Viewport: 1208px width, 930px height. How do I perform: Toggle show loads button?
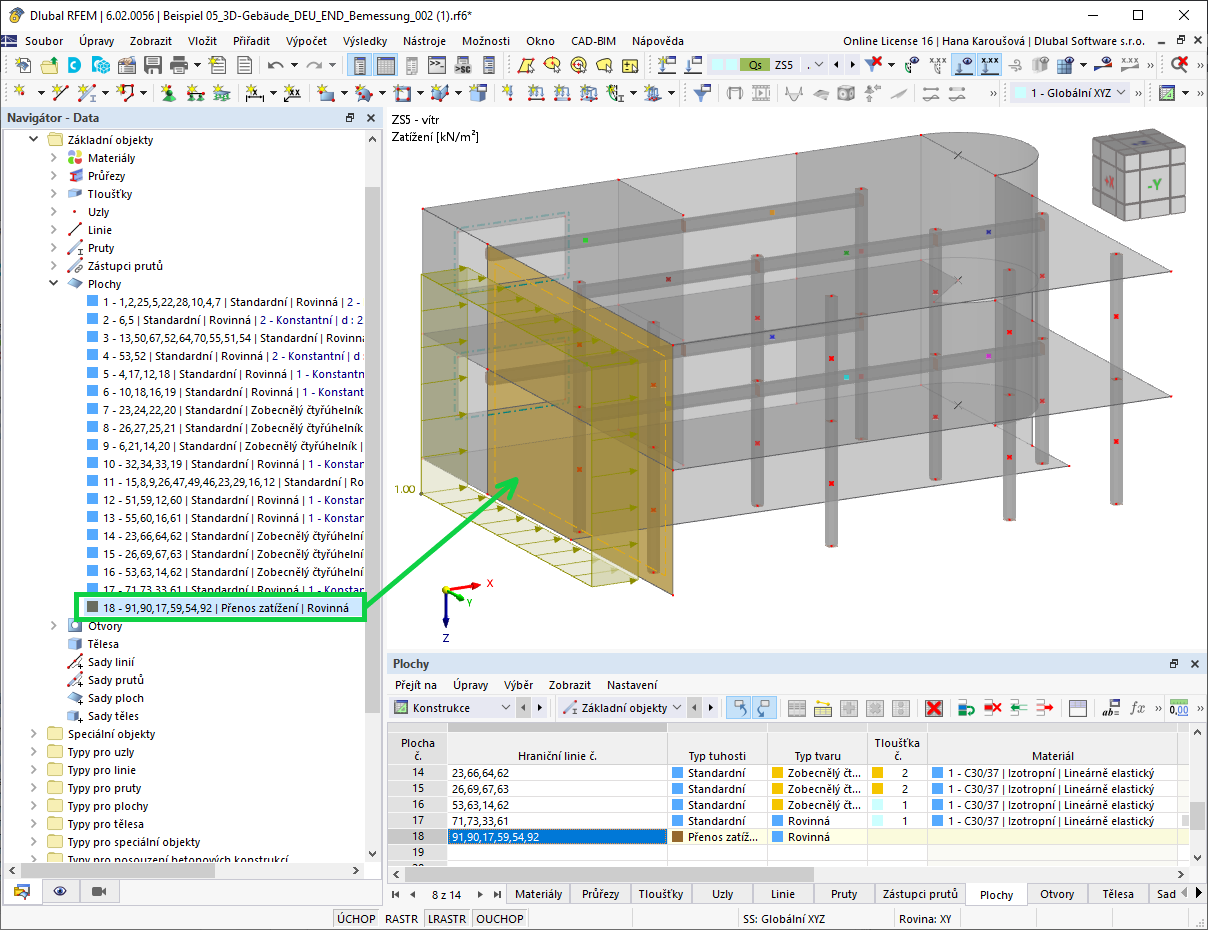click(x=965, y=65)
